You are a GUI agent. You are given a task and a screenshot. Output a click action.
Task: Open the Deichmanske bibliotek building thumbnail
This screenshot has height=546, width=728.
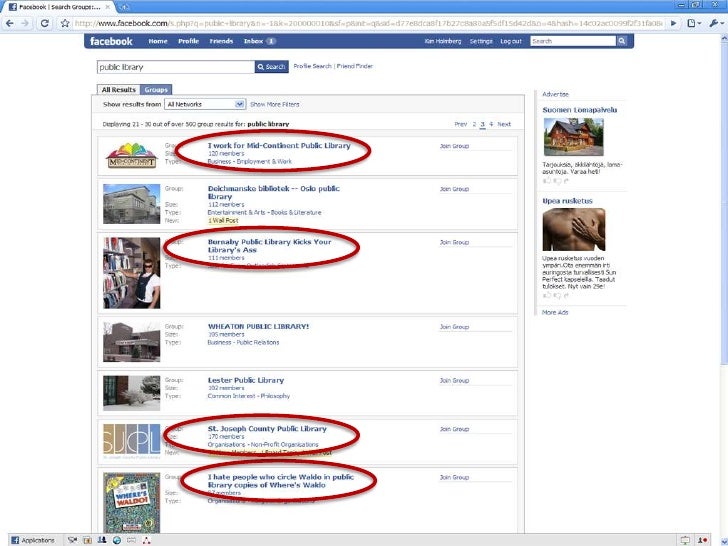[x=131, y=204]
